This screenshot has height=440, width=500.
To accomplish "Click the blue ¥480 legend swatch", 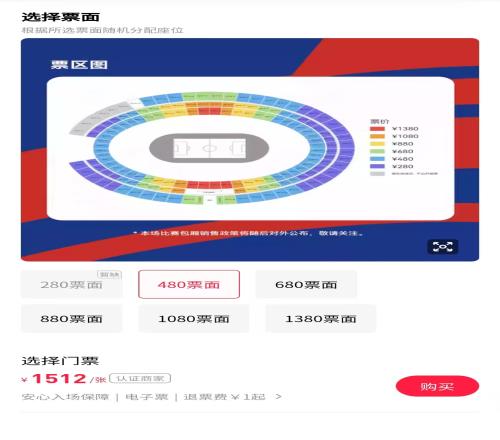I will click(x=377, y=159).
